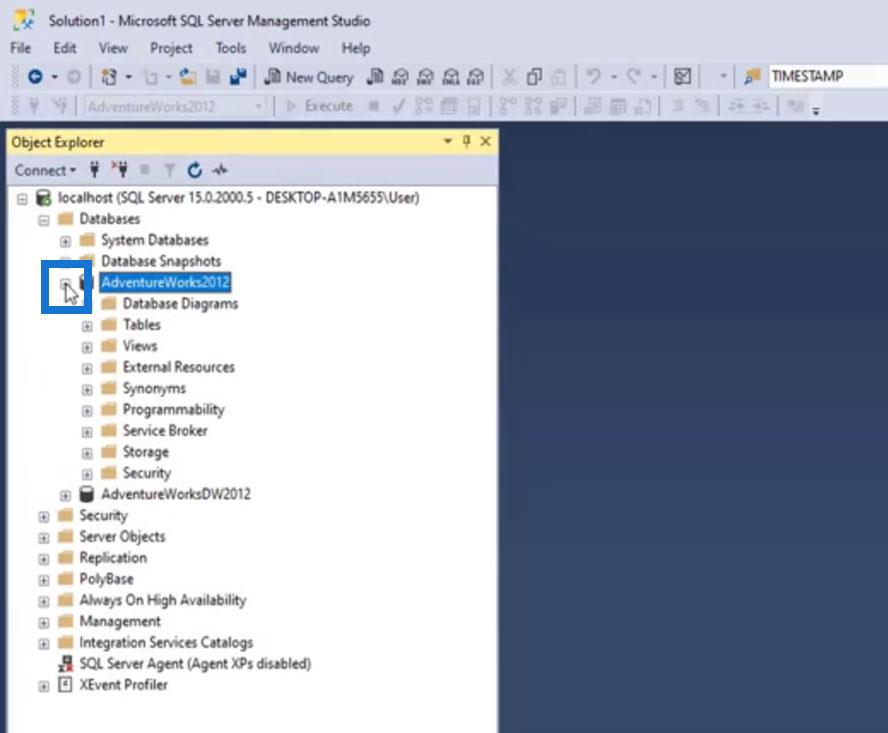Open the Connect dropdown in Object Explorer
888x733 pixels.
tap(45, 170)
